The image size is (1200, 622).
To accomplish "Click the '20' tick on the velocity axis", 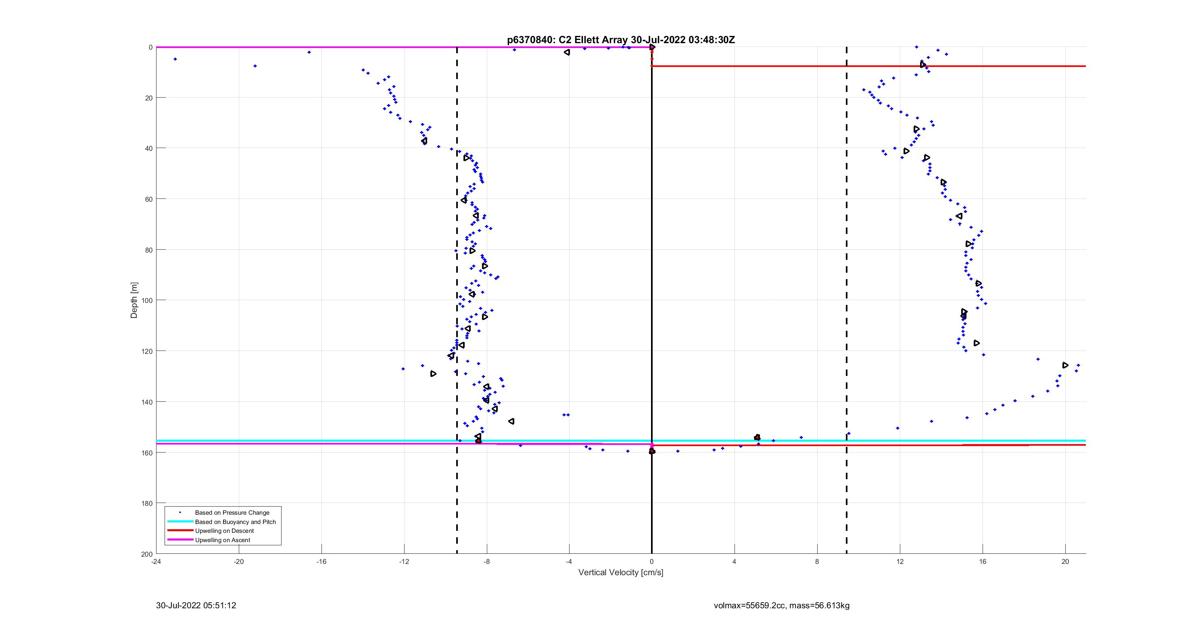I will [1065, 561].
